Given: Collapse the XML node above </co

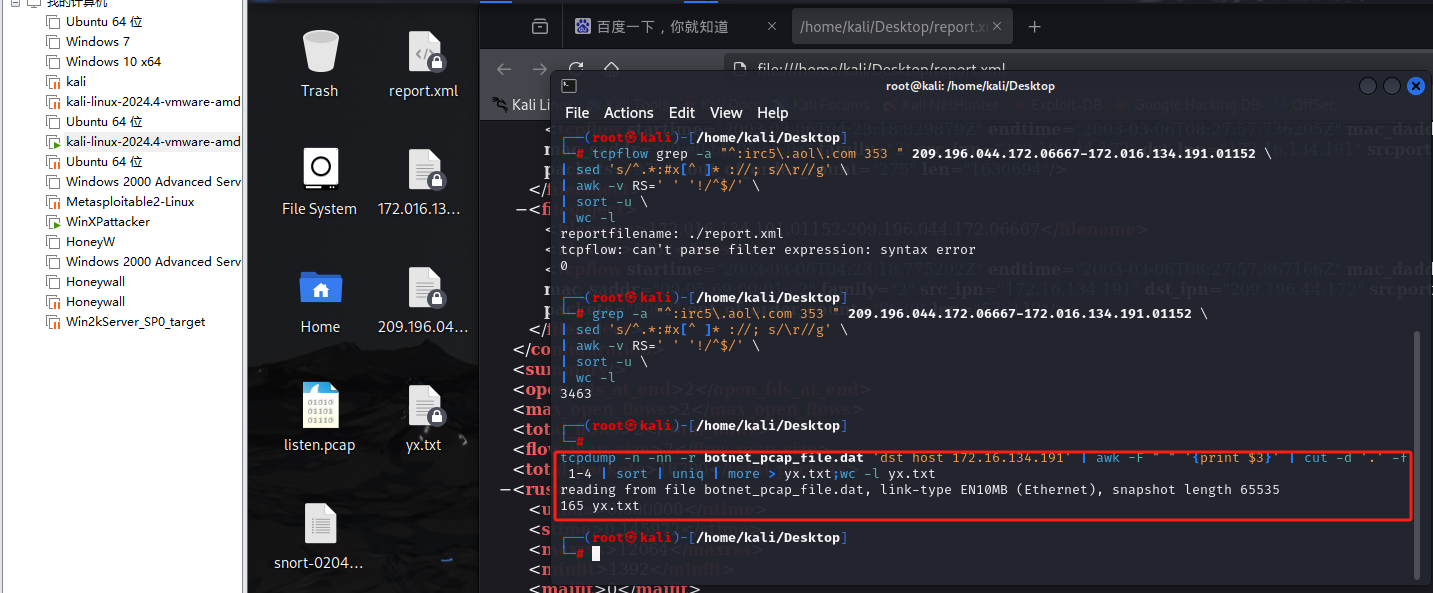Looking at the screenshot, I should [521, 209].
